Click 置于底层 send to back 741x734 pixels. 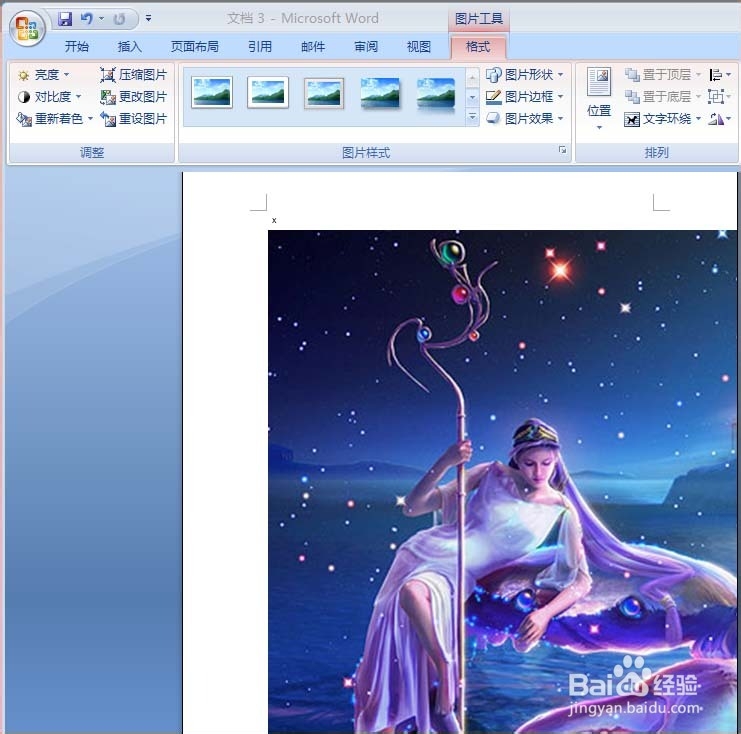coord(663,97)
